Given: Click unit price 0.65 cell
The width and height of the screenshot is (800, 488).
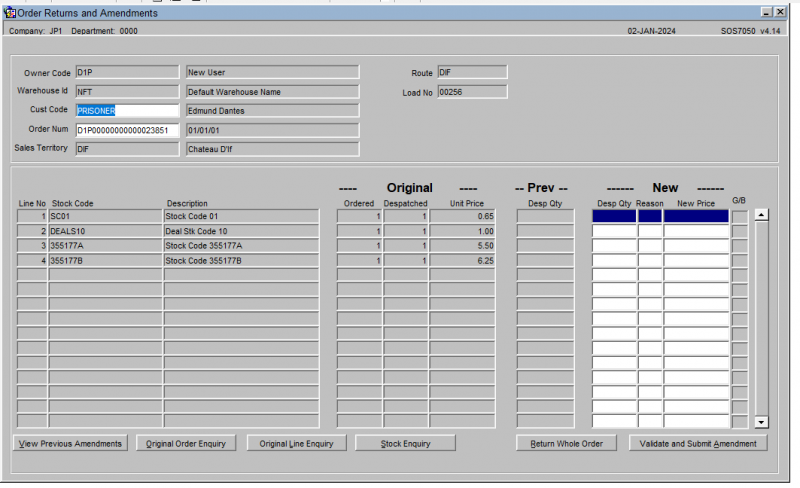Looking at the screenshot, I should click(x=462, y=216).
